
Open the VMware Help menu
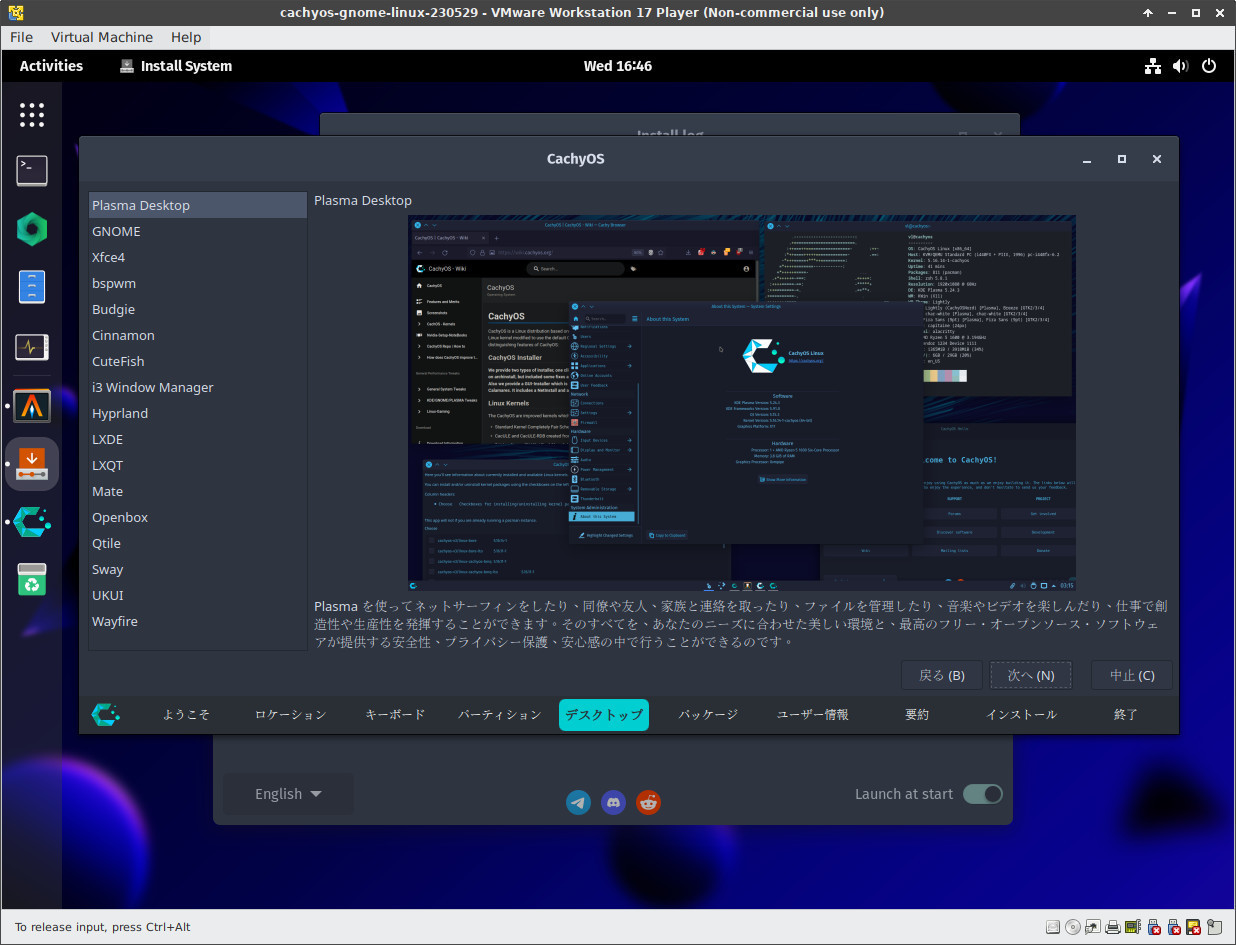pos(186,37)
